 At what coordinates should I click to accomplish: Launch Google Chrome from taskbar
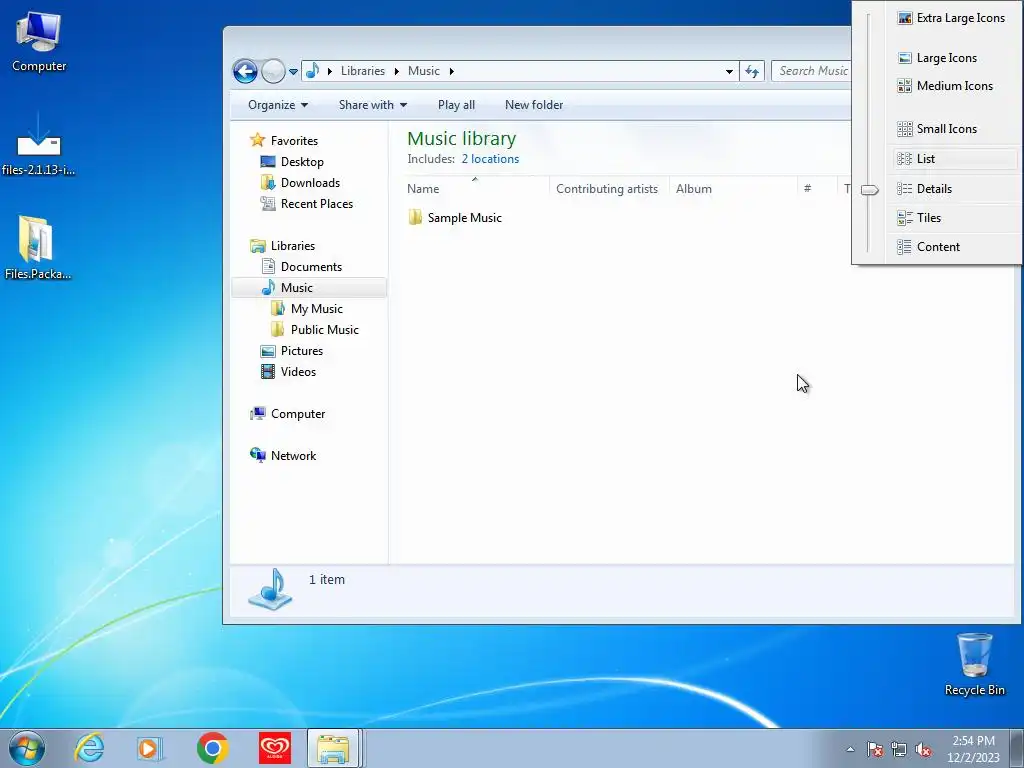tap(212, 748)
